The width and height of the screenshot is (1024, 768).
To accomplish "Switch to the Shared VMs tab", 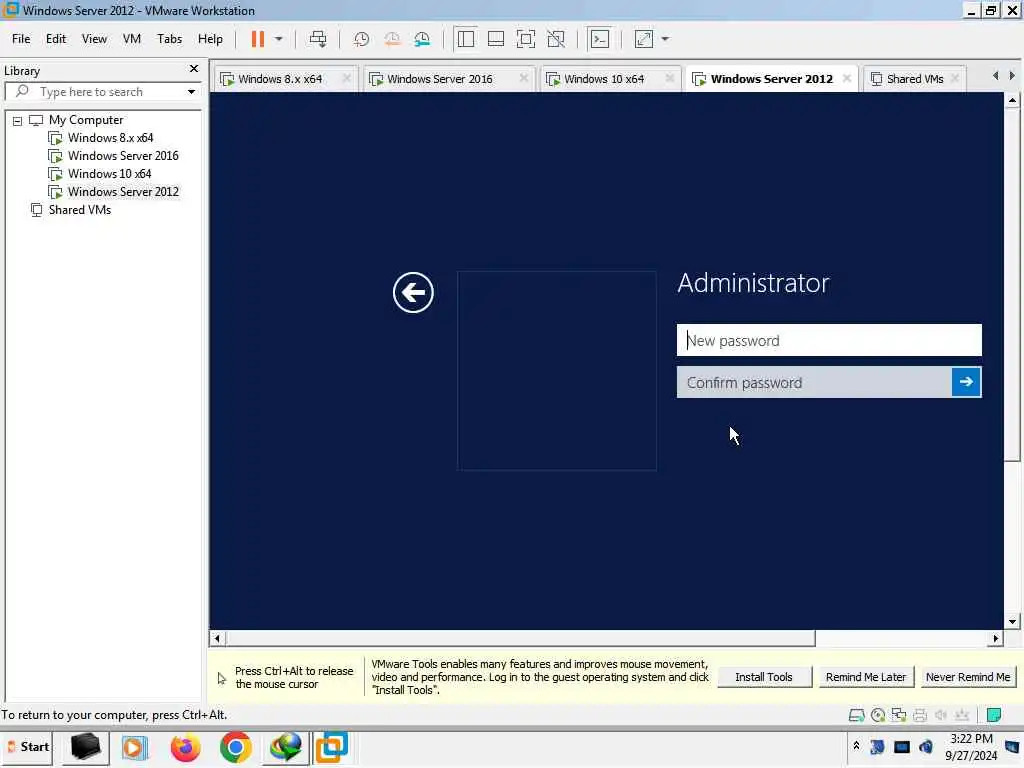I will pyautogui.click(x=915, y=79).
